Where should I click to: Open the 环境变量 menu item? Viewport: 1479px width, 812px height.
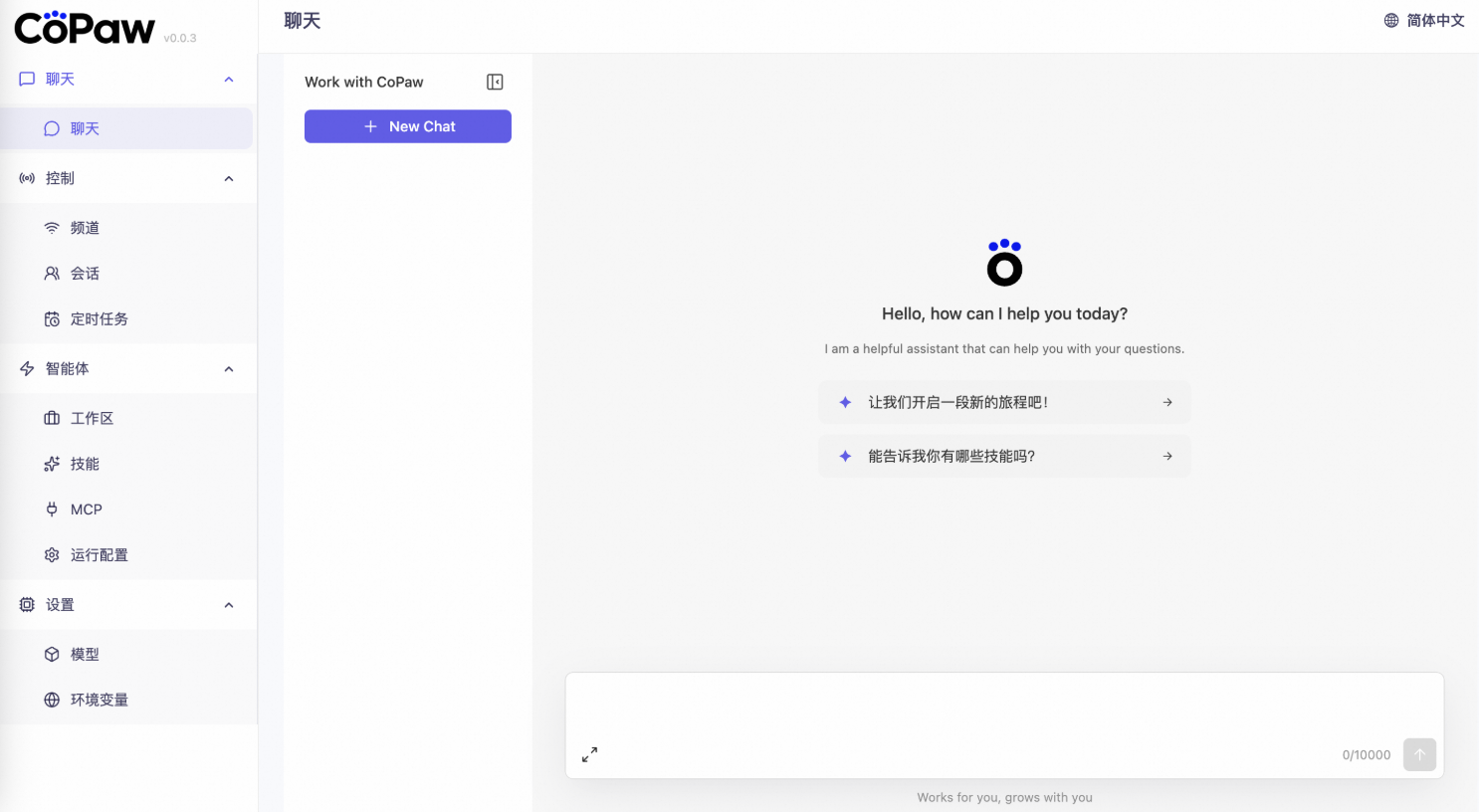(126, 700)
